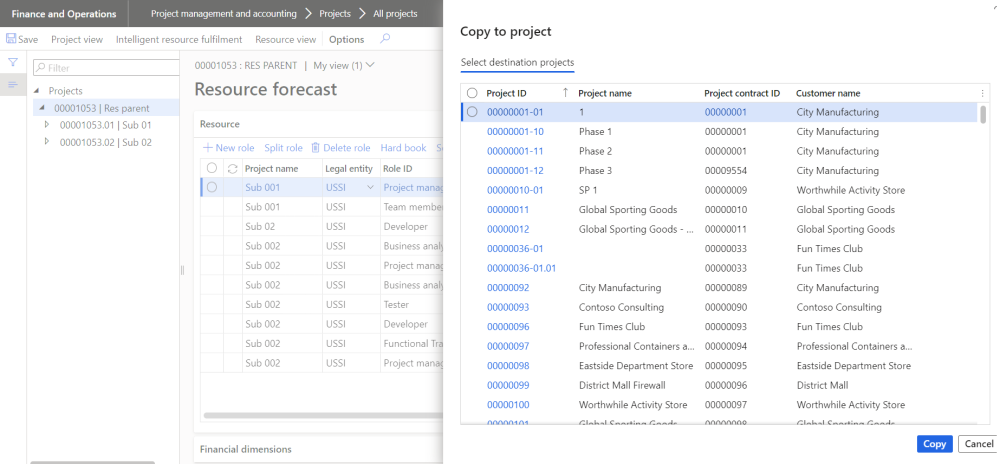Select all rows in the Resource grid

tap(212, 168)
